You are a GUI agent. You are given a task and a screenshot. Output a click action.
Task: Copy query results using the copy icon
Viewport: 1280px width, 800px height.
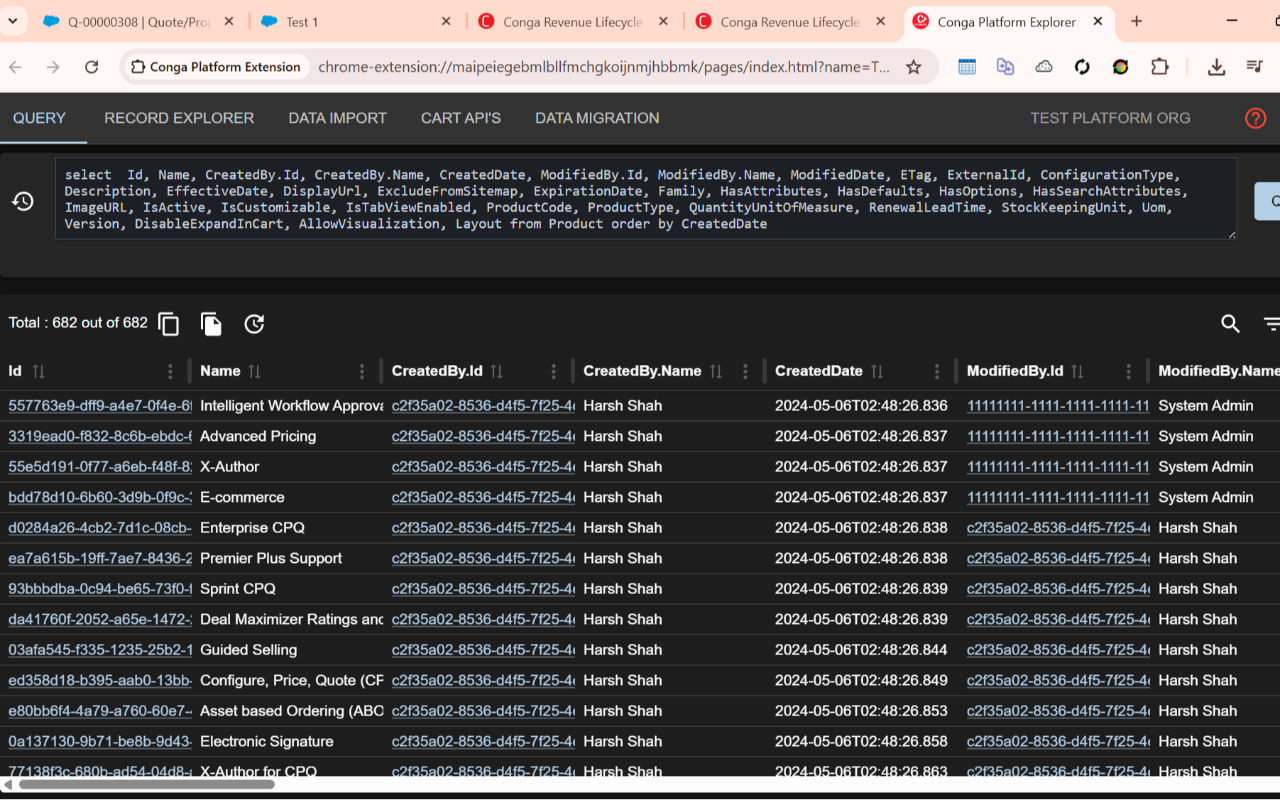click(168, 324)
